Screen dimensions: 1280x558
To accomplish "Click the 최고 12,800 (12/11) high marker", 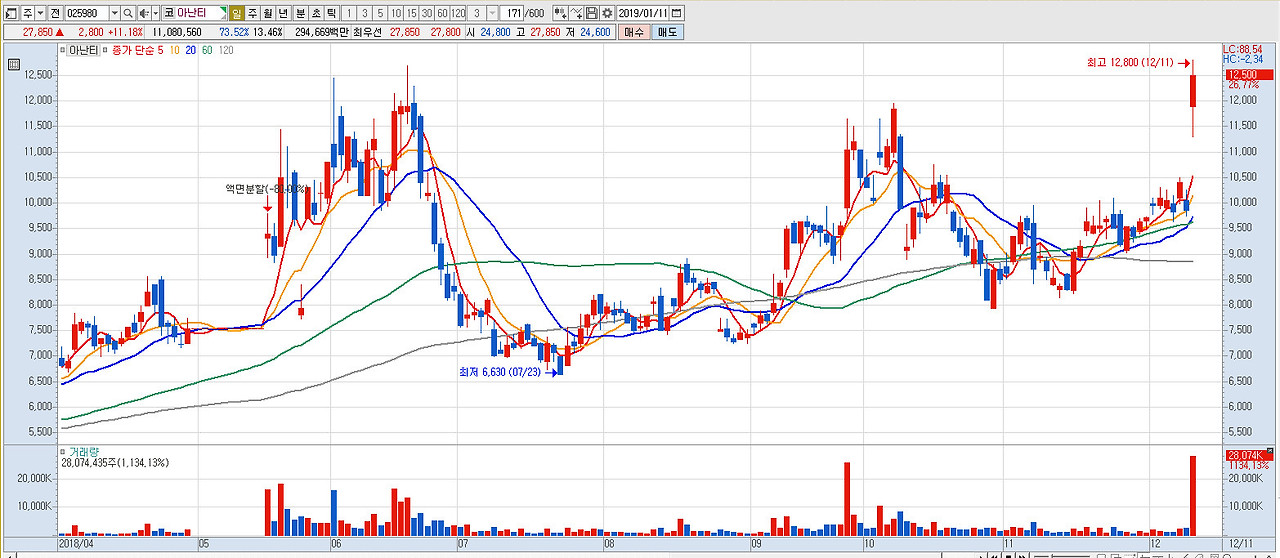I will (x=1130, y=63).
